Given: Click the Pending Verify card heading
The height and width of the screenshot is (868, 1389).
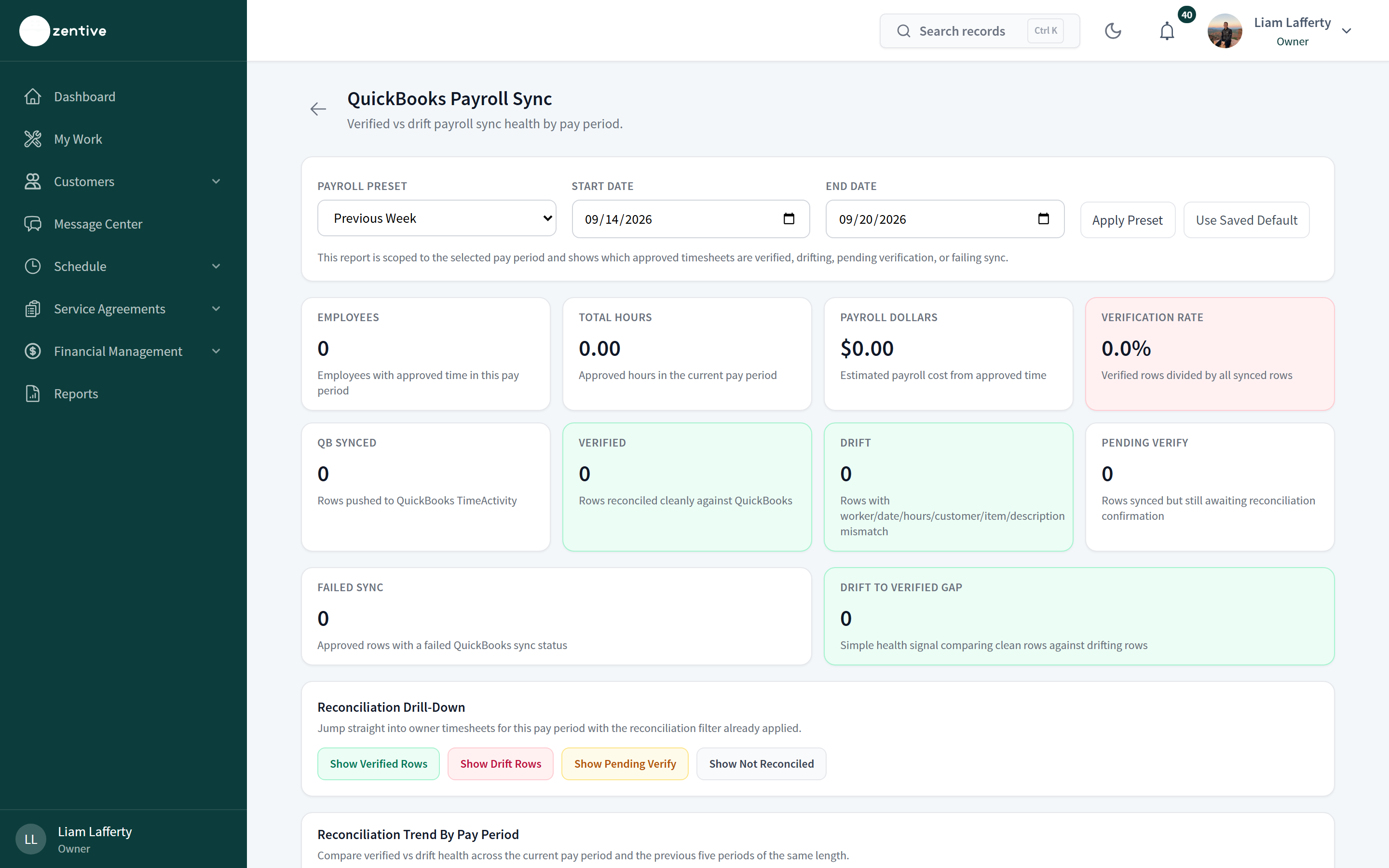Looking at the screenshot, I should coord(1144,443).
